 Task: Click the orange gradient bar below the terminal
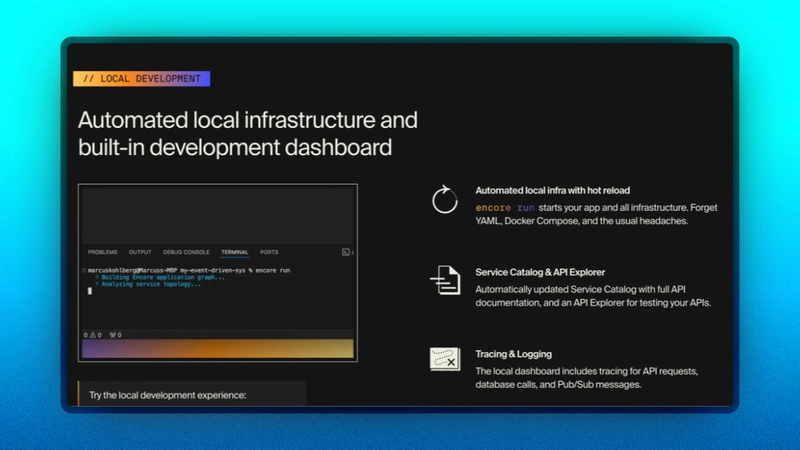click(217, 349)
